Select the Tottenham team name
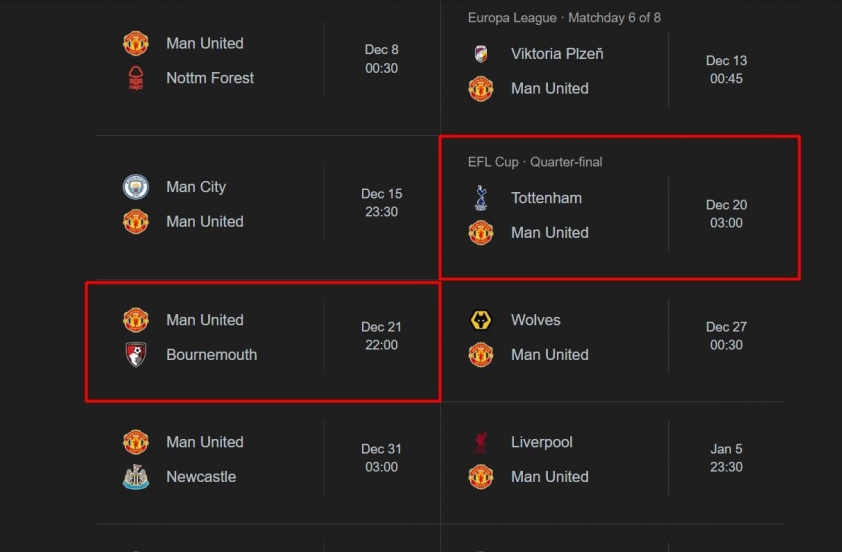Image resolution: width=842 pixels, height=552 pixels. [x=546, y=198]
